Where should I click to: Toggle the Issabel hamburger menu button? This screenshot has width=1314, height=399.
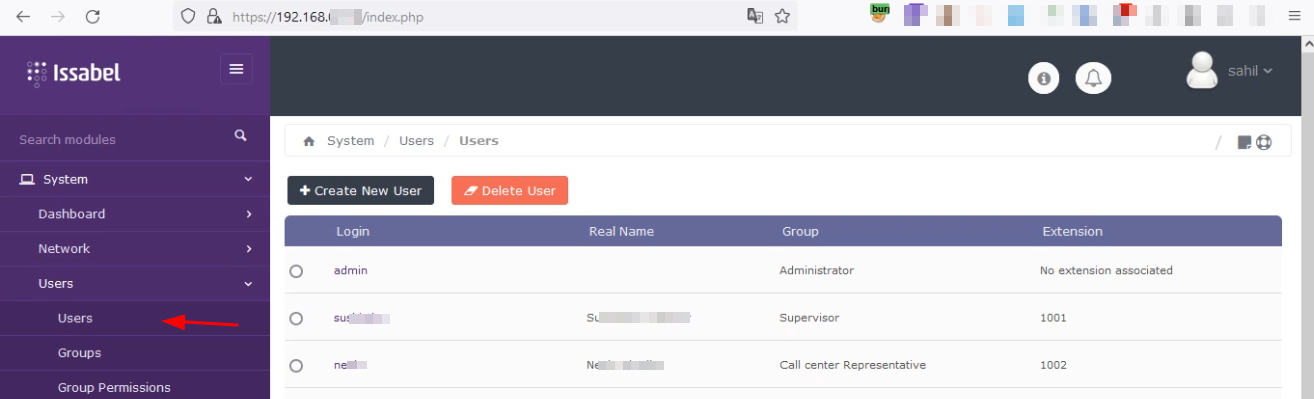[236, 69]
